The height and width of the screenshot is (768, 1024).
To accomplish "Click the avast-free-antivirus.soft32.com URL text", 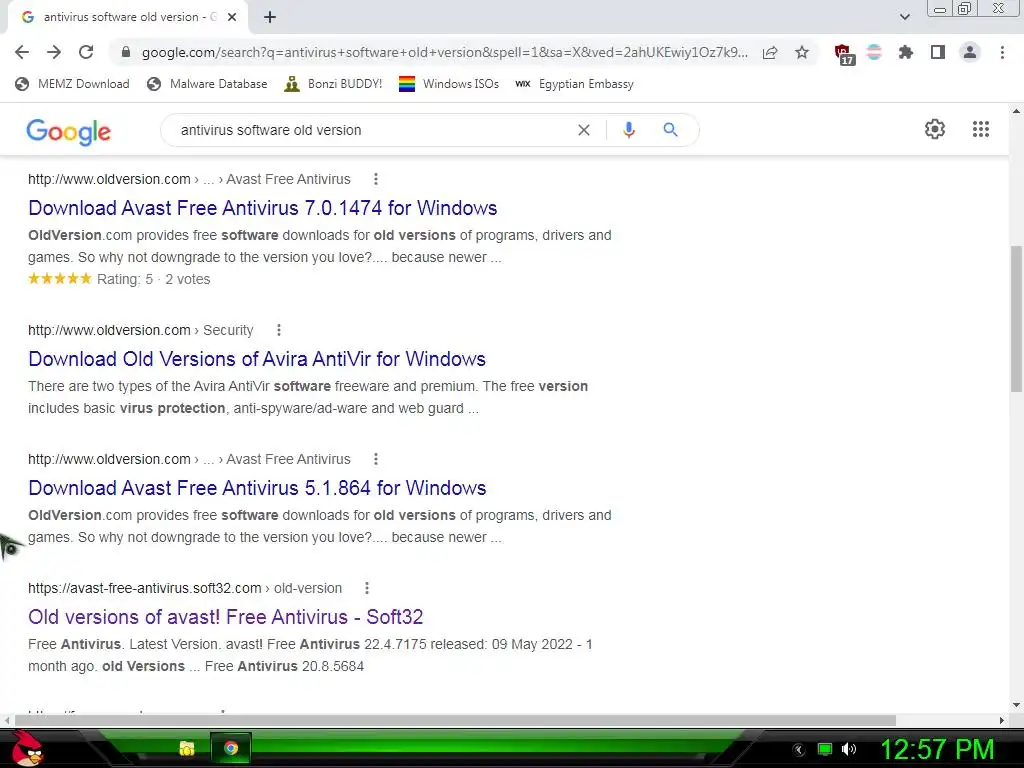I will [144, 588].
